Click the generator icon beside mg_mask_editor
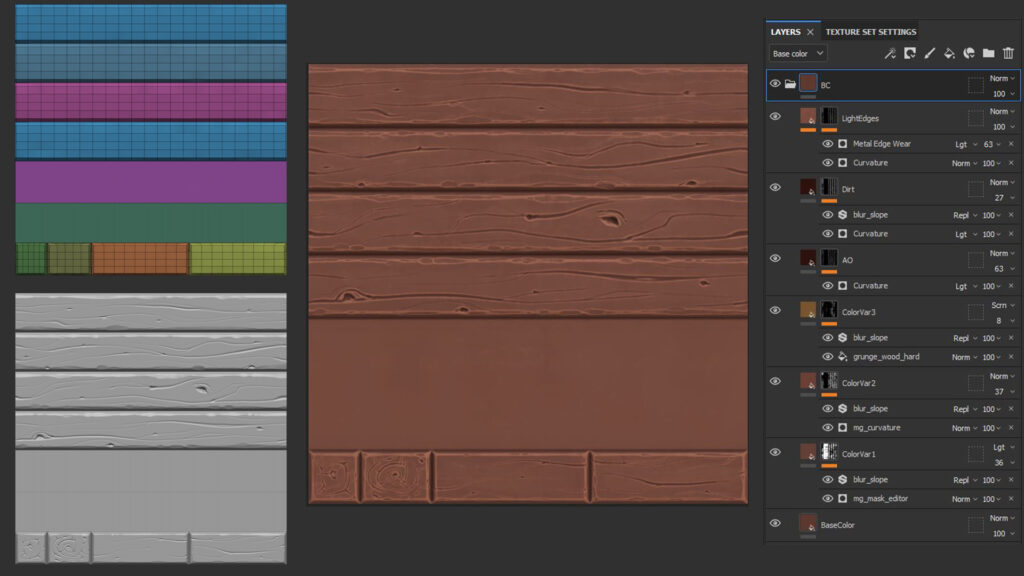The image size is (1024, 576). (842, 498)
